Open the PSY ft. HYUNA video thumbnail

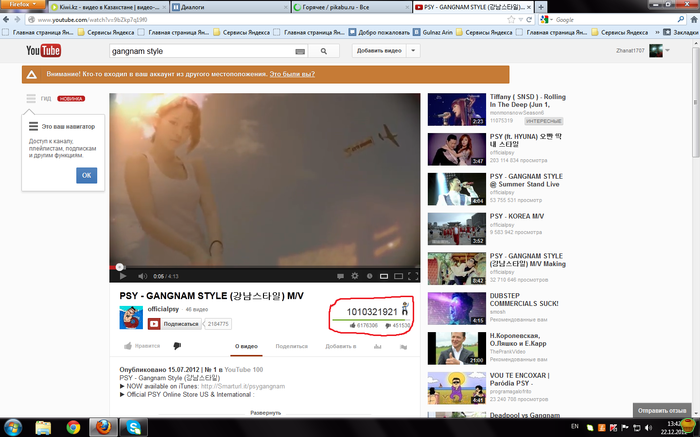coord(457,149)
